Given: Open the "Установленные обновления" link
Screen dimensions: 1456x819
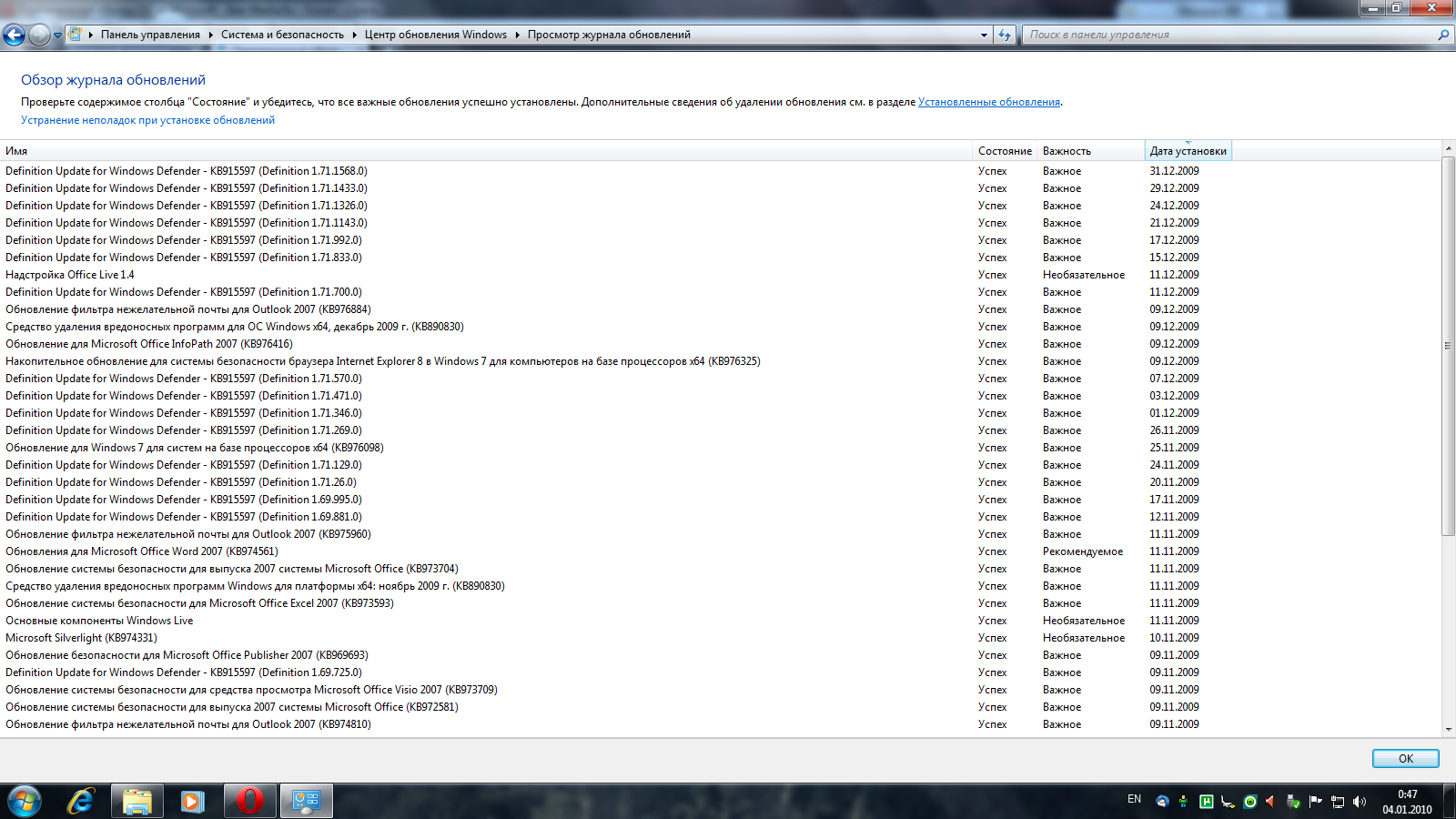Looking at the screenshot, I should point(989,102).
